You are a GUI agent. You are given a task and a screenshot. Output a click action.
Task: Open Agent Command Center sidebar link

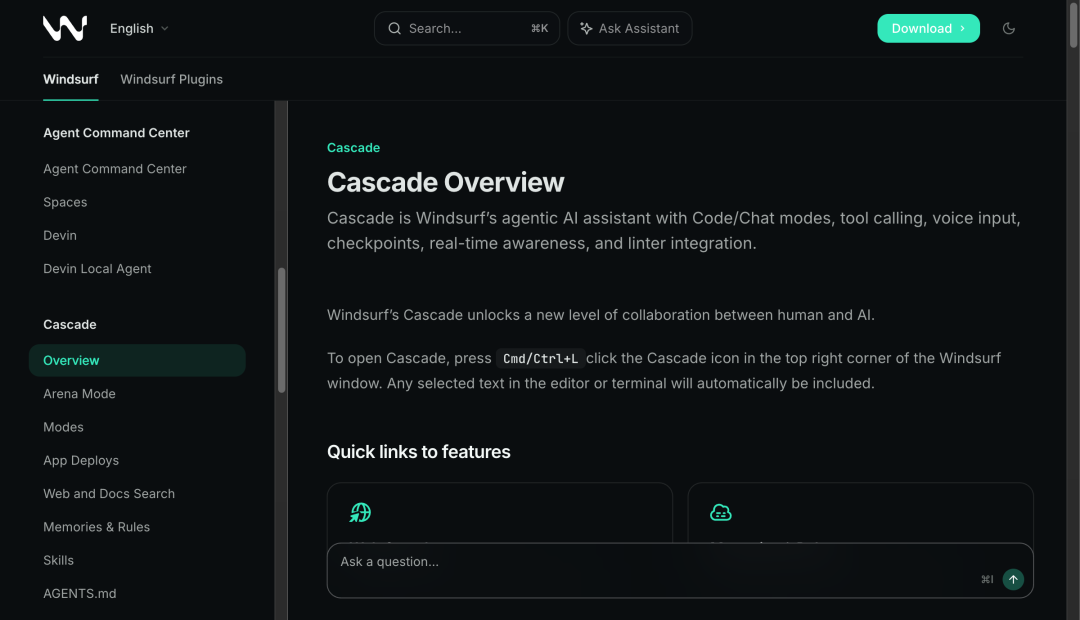point(115,169)
